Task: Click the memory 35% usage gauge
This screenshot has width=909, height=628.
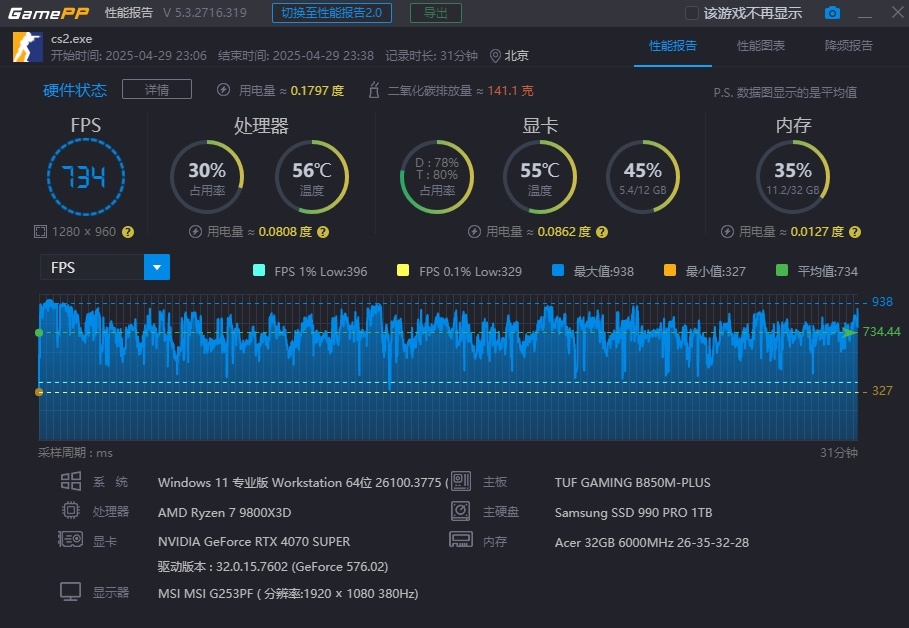Action: click(793, 177)
